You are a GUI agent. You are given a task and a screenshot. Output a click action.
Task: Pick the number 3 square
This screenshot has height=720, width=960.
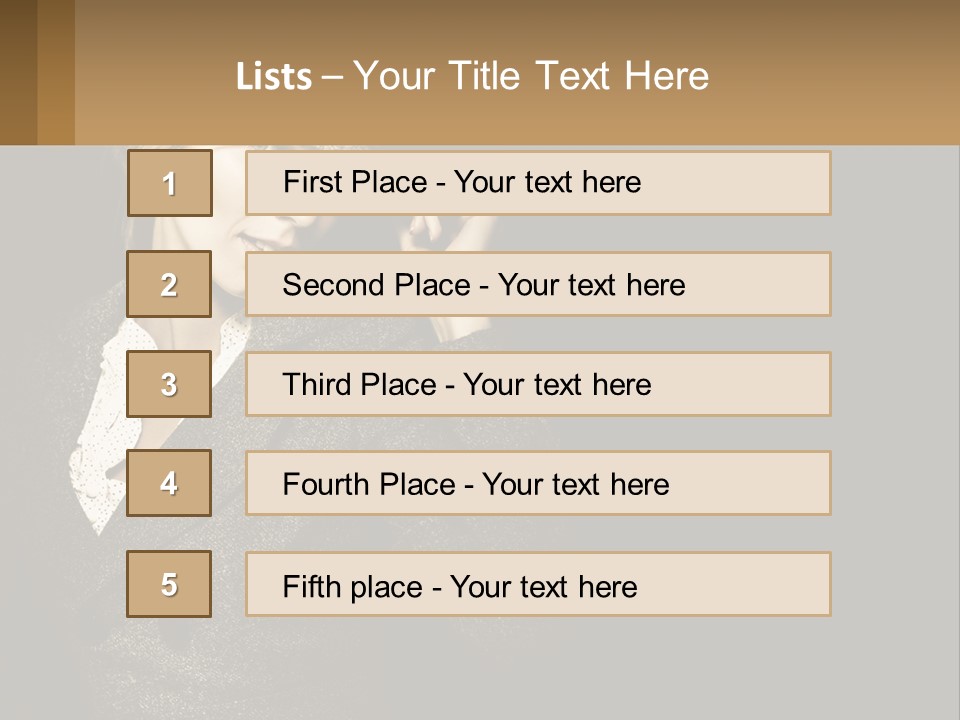pyautogui.click(x=169, y=384)
